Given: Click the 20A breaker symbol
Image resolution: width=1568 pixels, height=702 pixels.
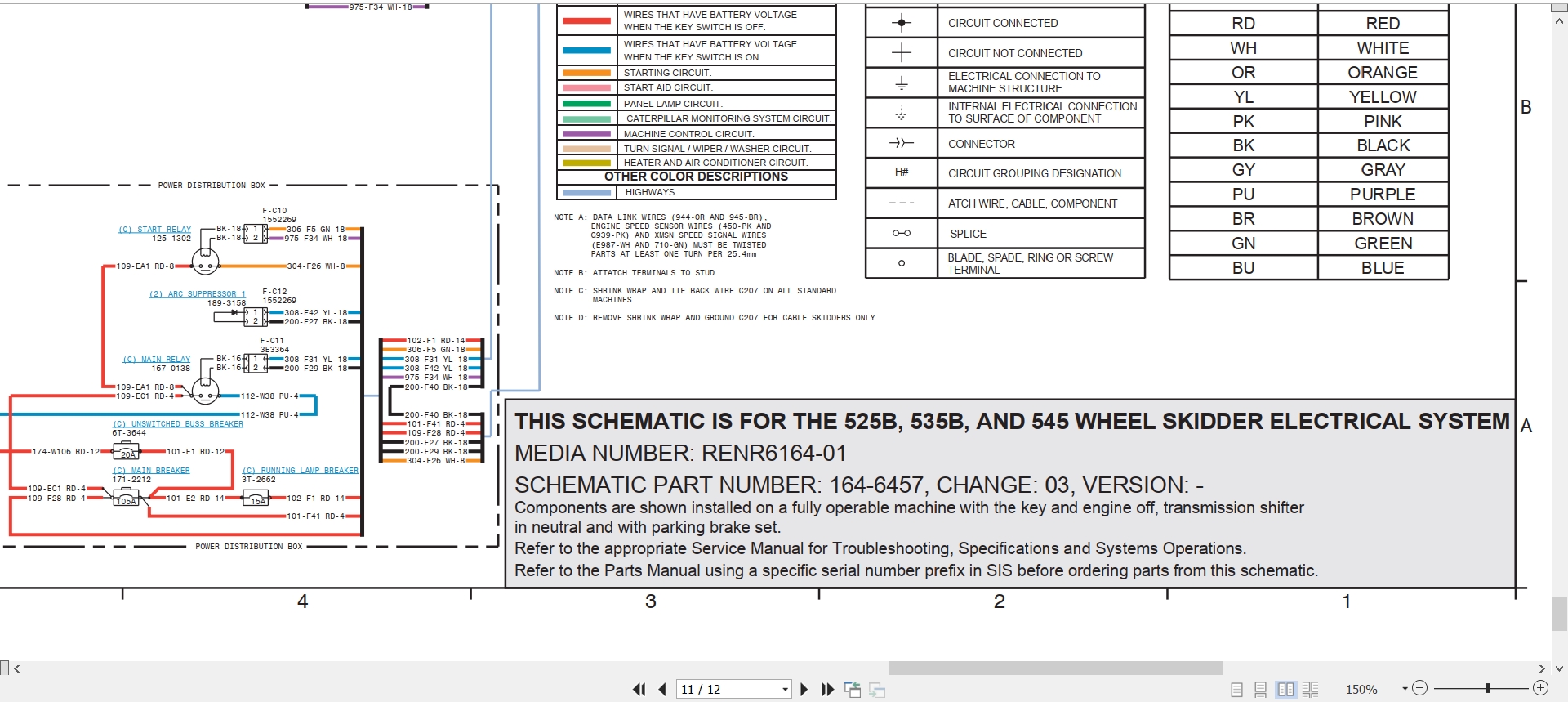Looking at the screenshot, I should click(x=127, y=452).
